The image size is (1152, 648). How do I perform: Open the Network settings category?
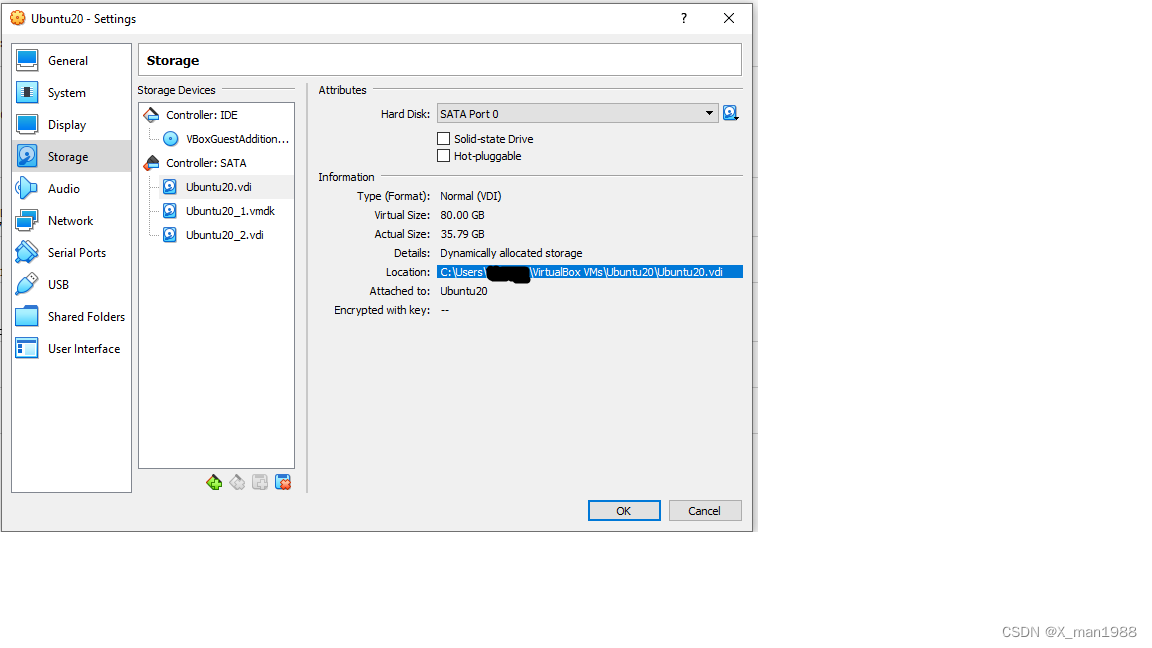coord(71,220)
